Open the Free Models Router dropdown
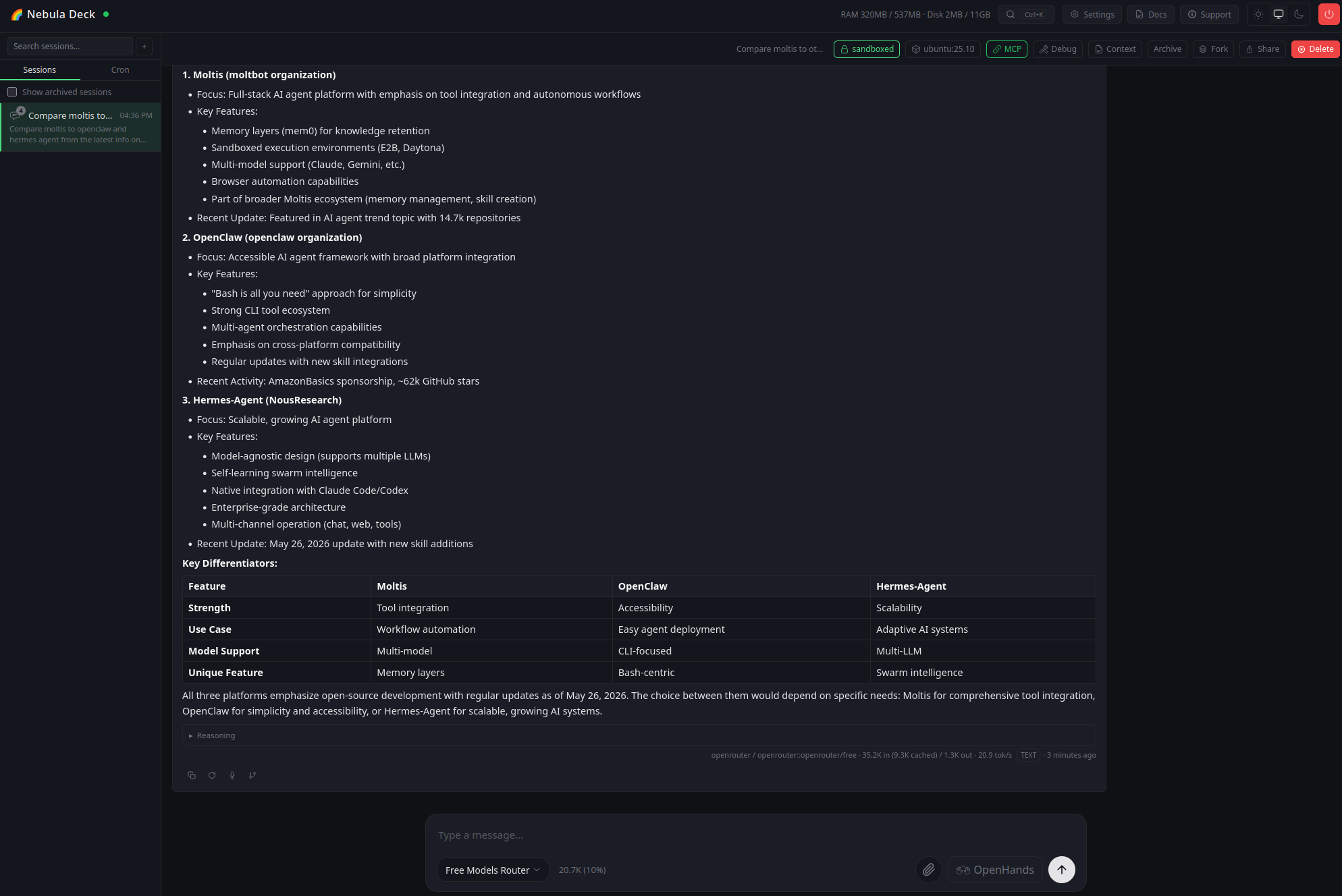This screenshot has width=1342, height=896. point(493,870)
